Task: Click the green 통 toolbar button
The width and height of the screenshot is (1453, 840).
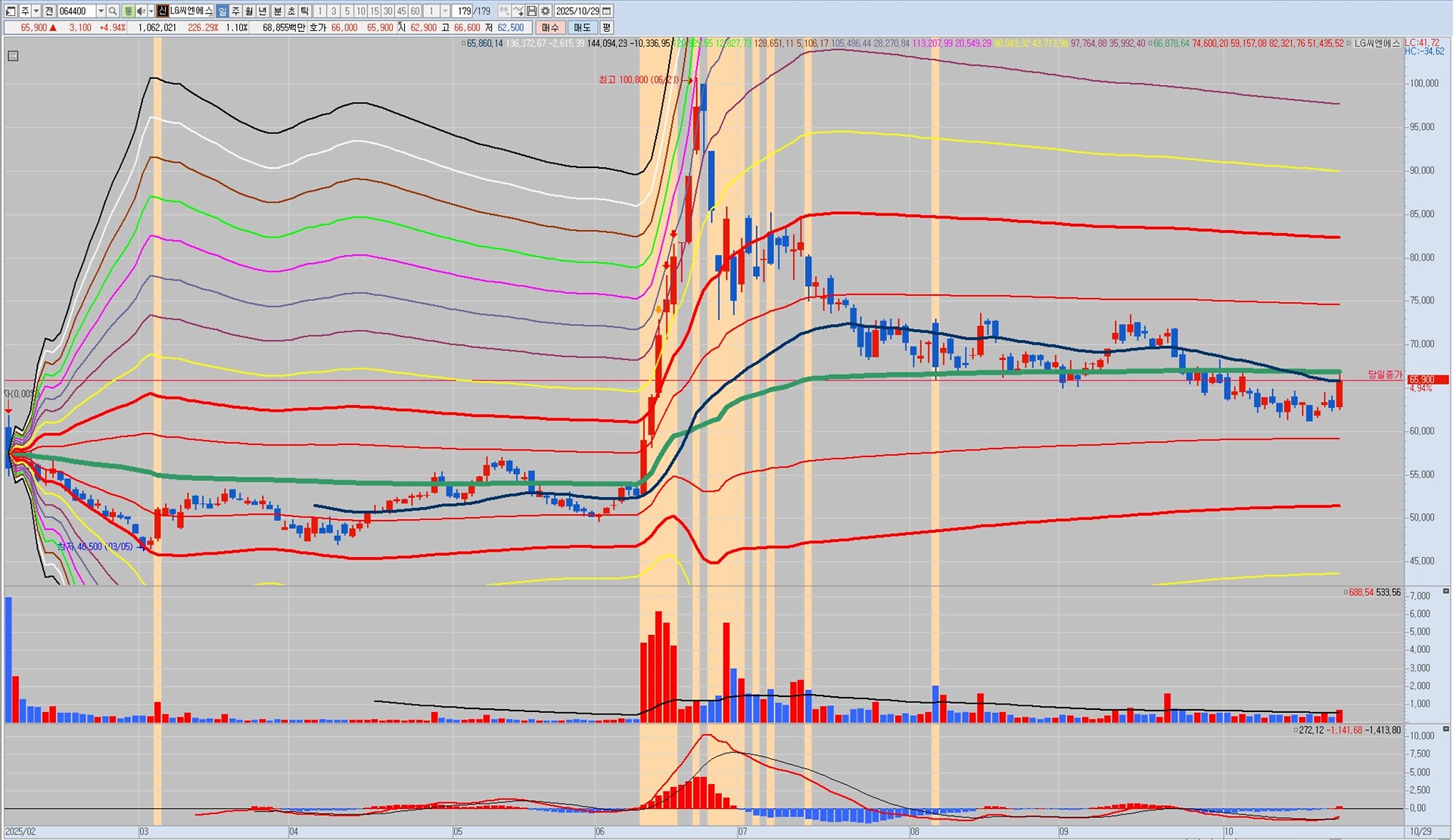Action: click(129, 11)
